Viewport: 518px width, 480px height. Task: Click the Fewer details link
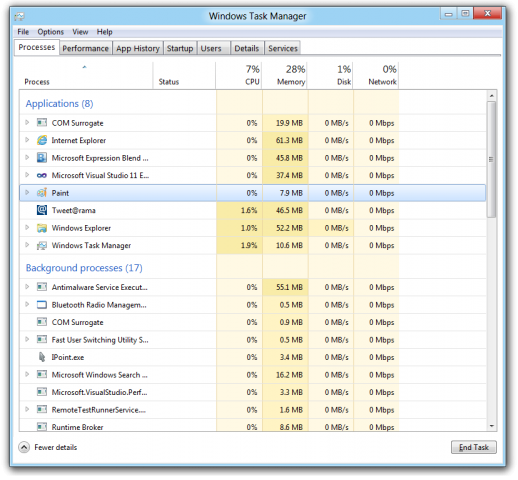(x=56, y=447)
